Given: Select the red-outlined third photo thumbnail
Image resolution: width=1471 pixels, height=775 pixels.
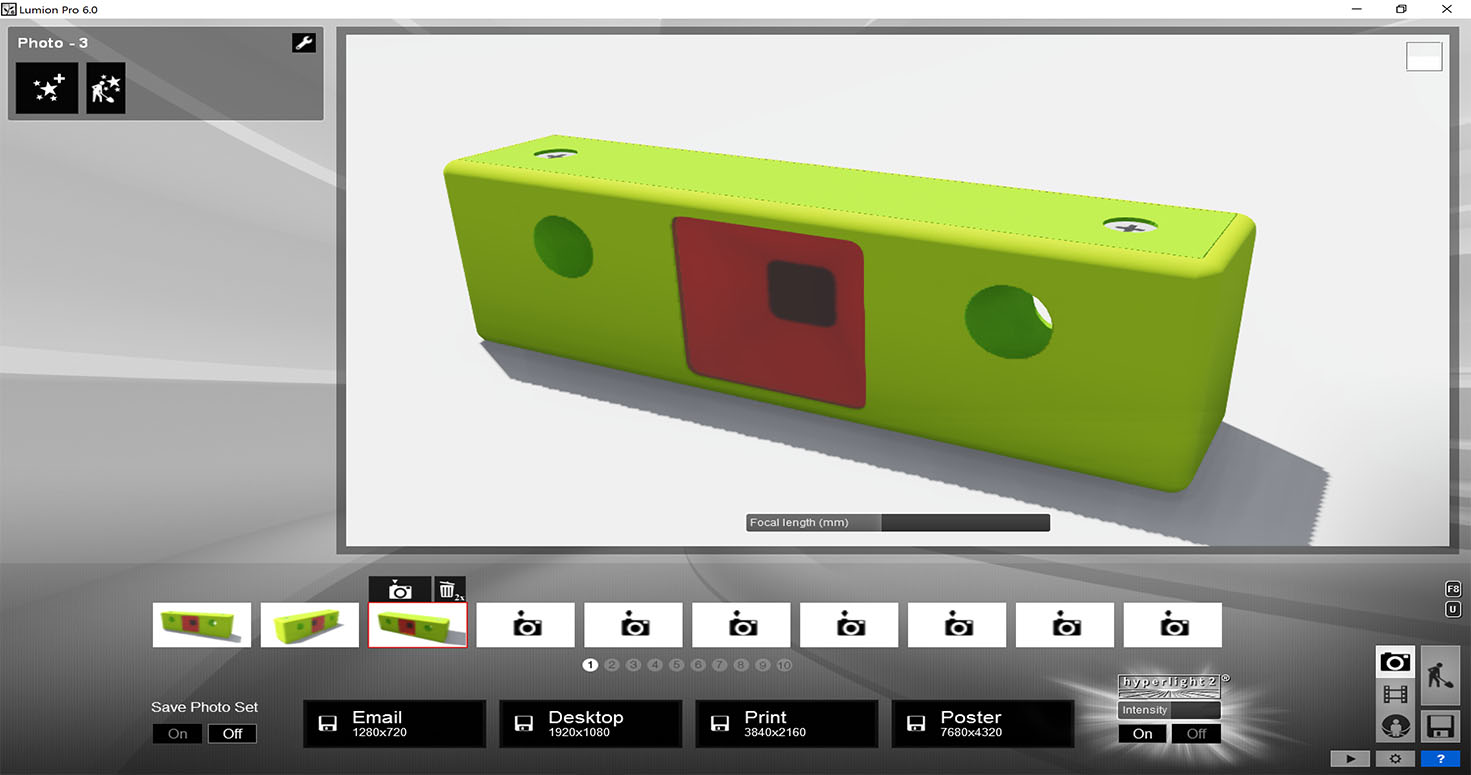Looking at the screenshot, I should 418,625.
